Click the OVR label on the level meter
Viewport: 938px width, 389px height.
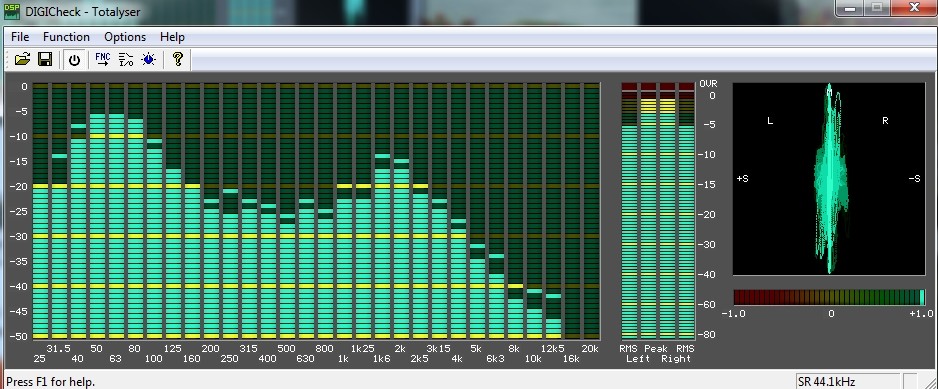(x=708, y=84)
